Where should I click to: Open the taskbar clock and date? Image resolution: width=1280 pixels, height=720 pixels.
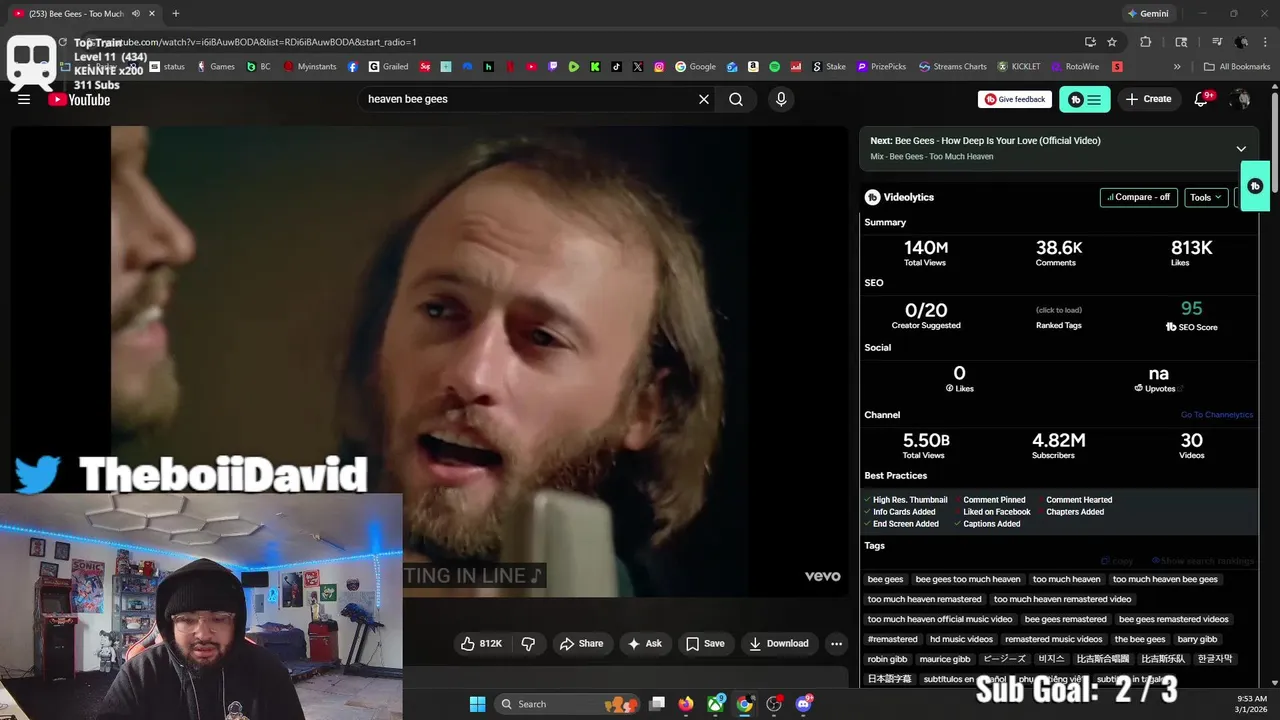pos(1252,704)
